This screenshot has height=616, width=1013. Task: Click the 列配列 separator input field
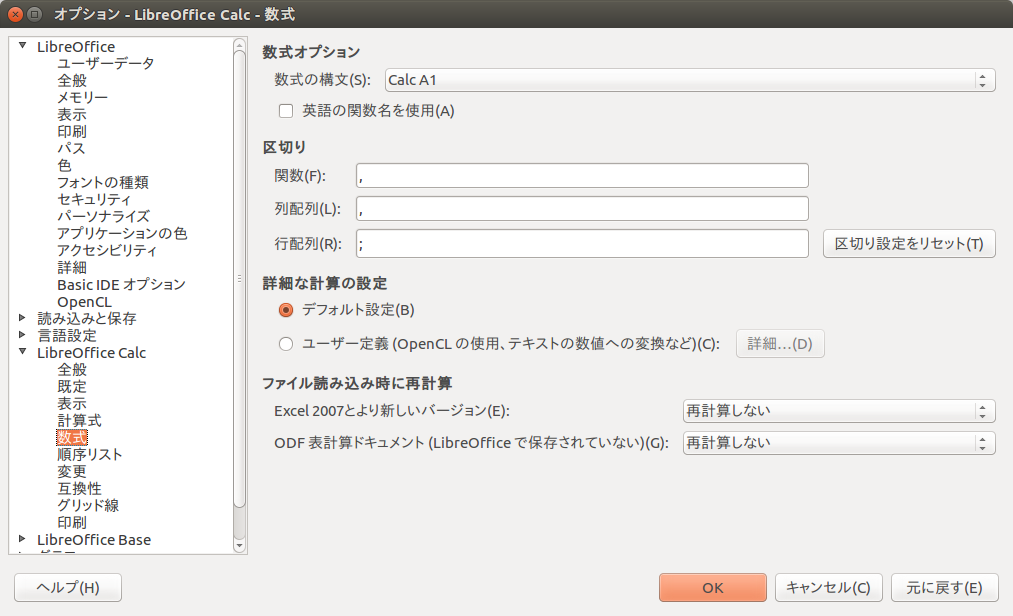(x=582, y=209)
